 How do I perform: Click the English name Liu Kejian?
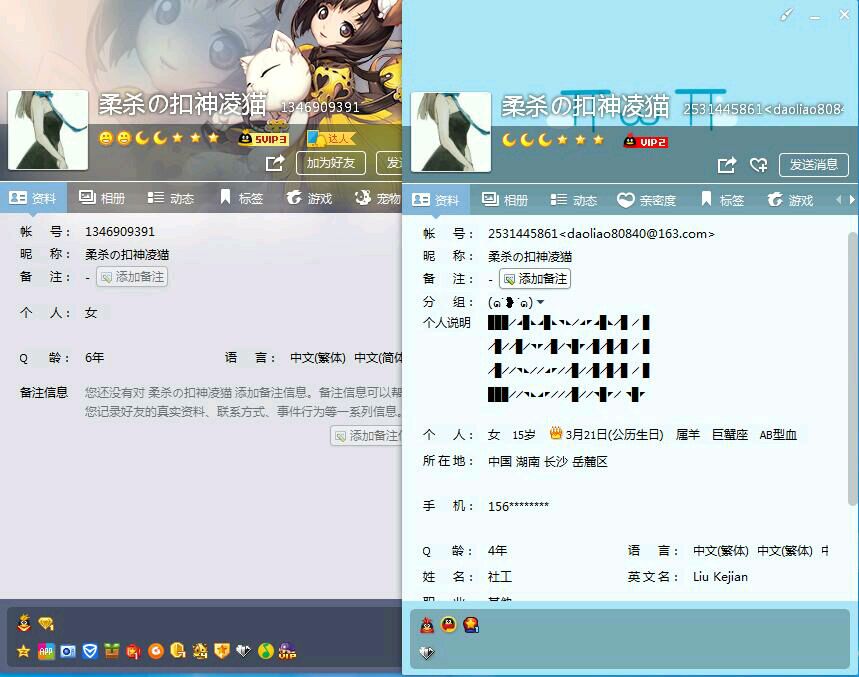(720, 577)
